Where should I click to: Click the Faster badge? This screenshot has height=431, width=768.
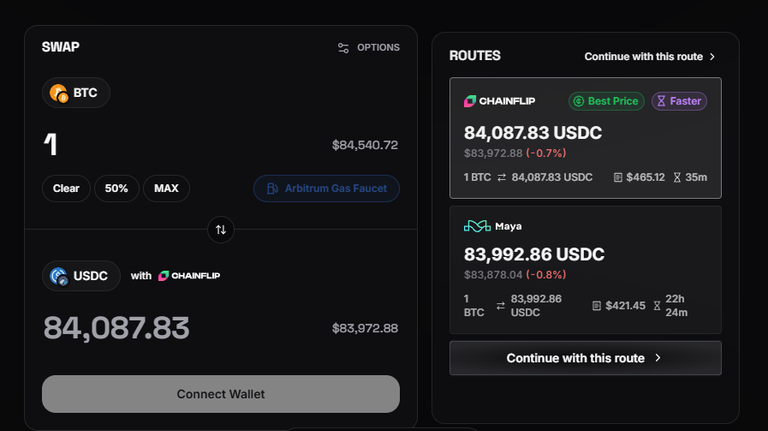click(679, 101)
